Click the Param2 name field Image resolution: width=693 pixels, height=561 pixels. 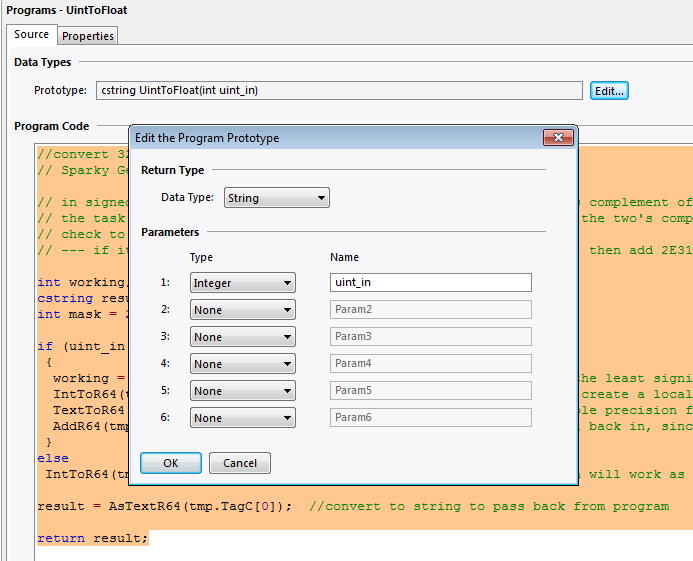click(x=430, y=309)
